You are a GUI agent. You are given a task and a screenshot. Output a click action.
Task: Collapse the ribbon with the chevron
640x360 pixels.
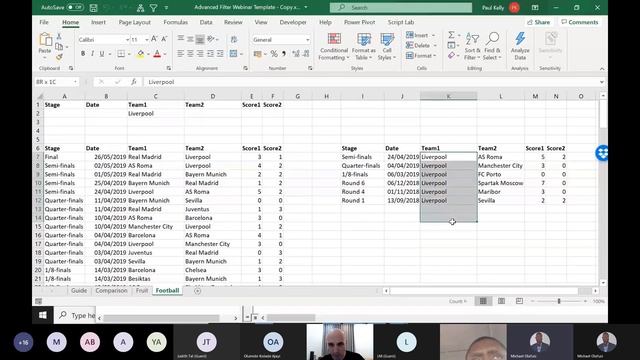point(602,69)
